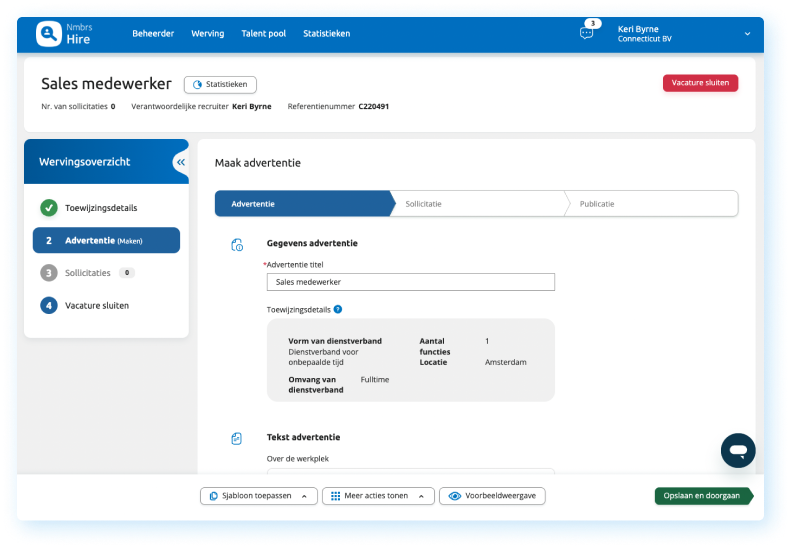Image resolution: width=792 pixels, height=548 pixels.
Task: Click the Tekst advertentie section icon
Action: tap(236, 438)
